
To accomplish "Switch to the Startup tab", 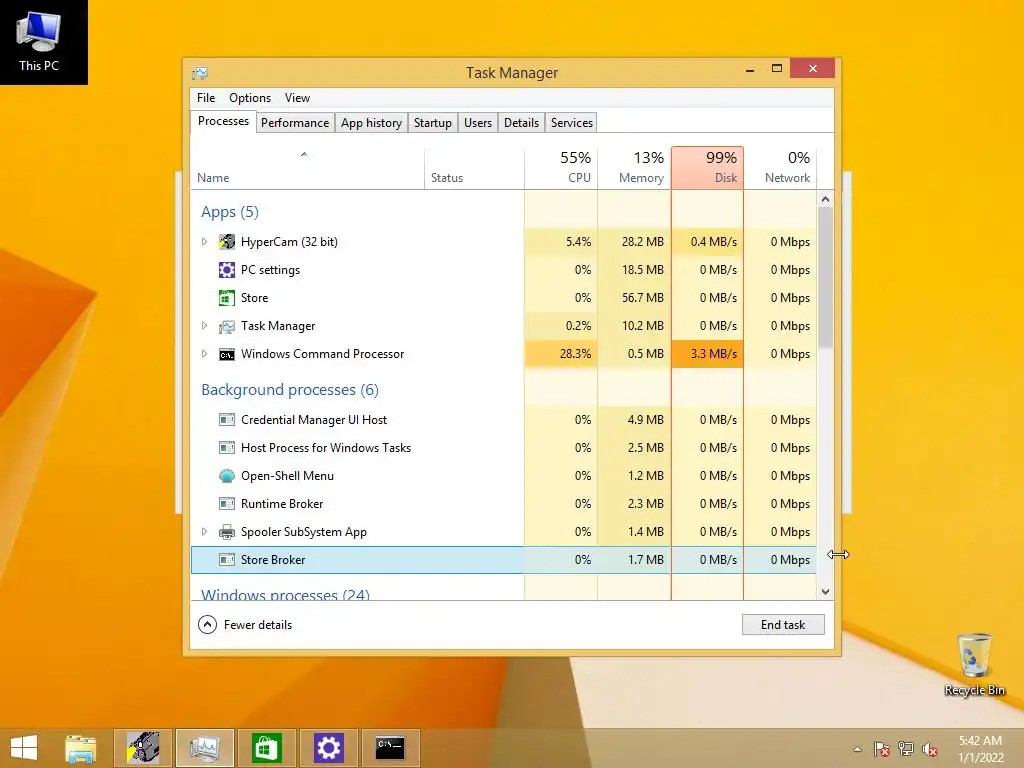I will [432, 123].
